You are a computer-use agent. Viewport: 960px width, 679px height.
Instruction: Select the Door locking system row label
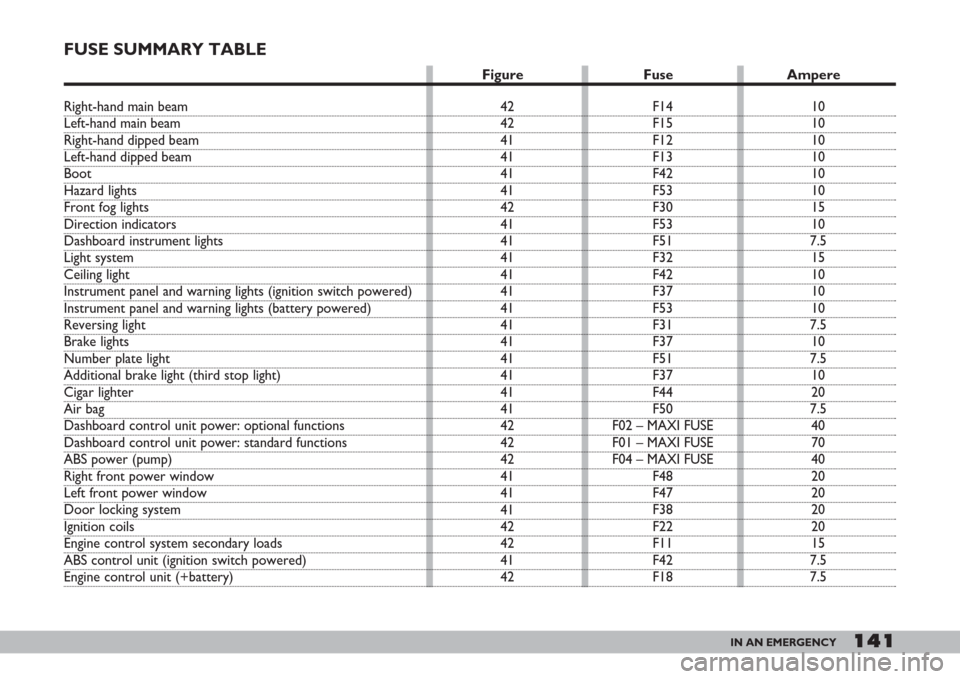(x=122, y=510)
